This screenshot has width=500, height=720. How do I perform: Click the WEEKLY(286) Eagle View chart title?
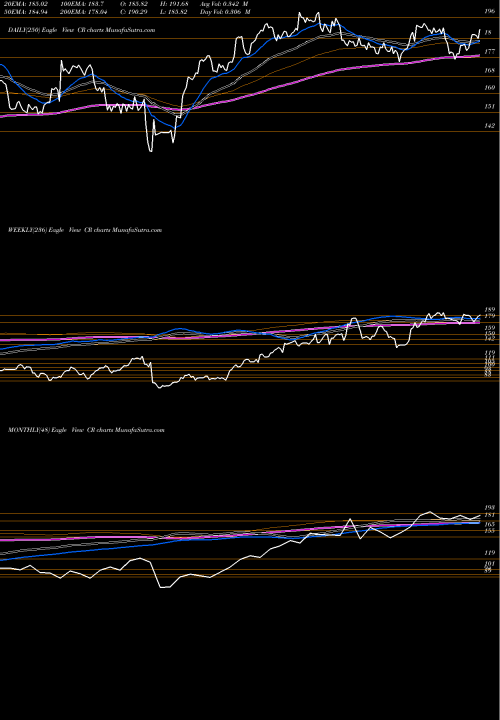pyautogui.click(x=85, y=230)
